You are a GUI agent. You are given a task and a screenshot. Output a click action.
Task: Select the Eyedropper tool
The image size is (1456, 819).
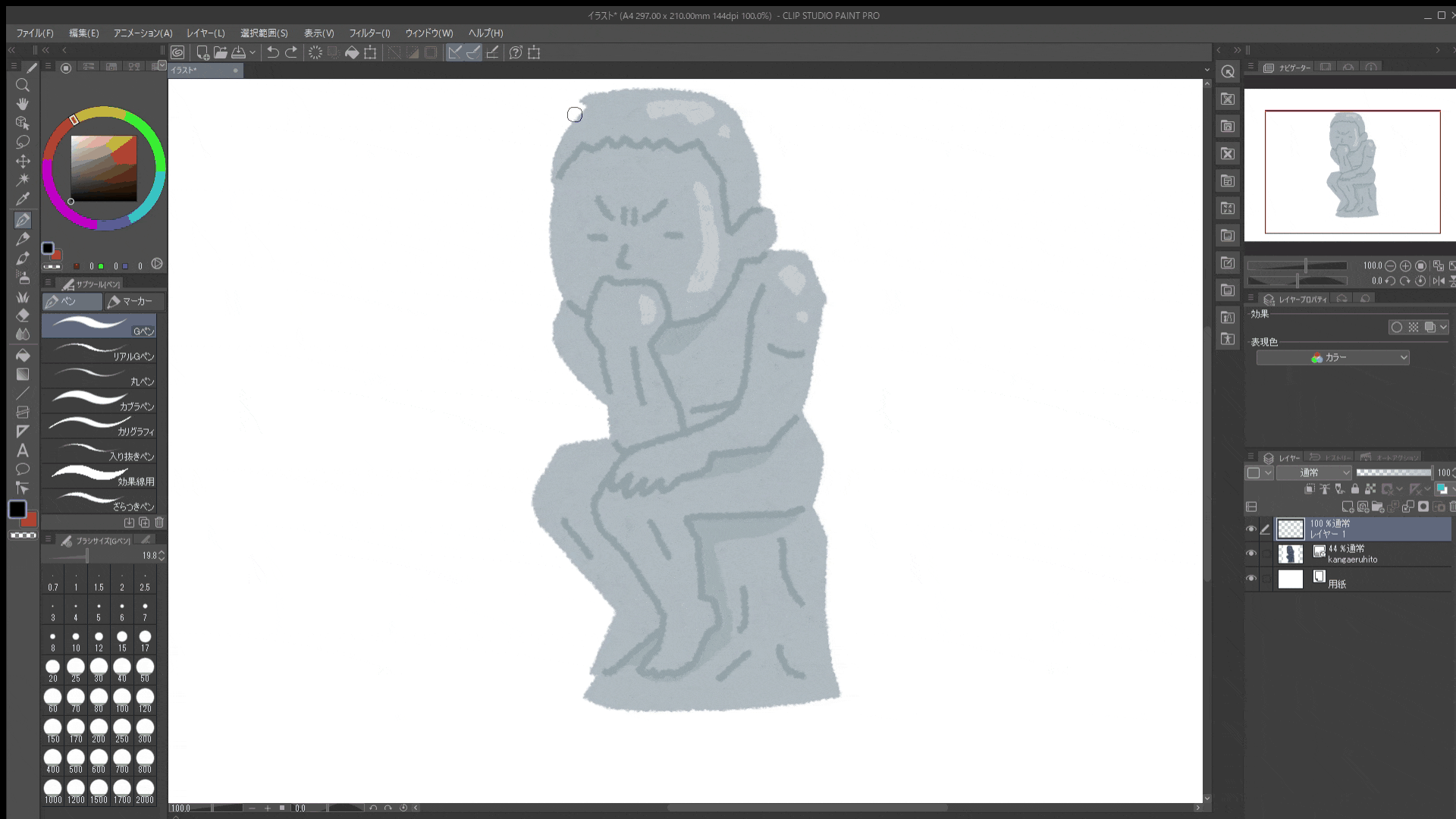click(23, 199)
